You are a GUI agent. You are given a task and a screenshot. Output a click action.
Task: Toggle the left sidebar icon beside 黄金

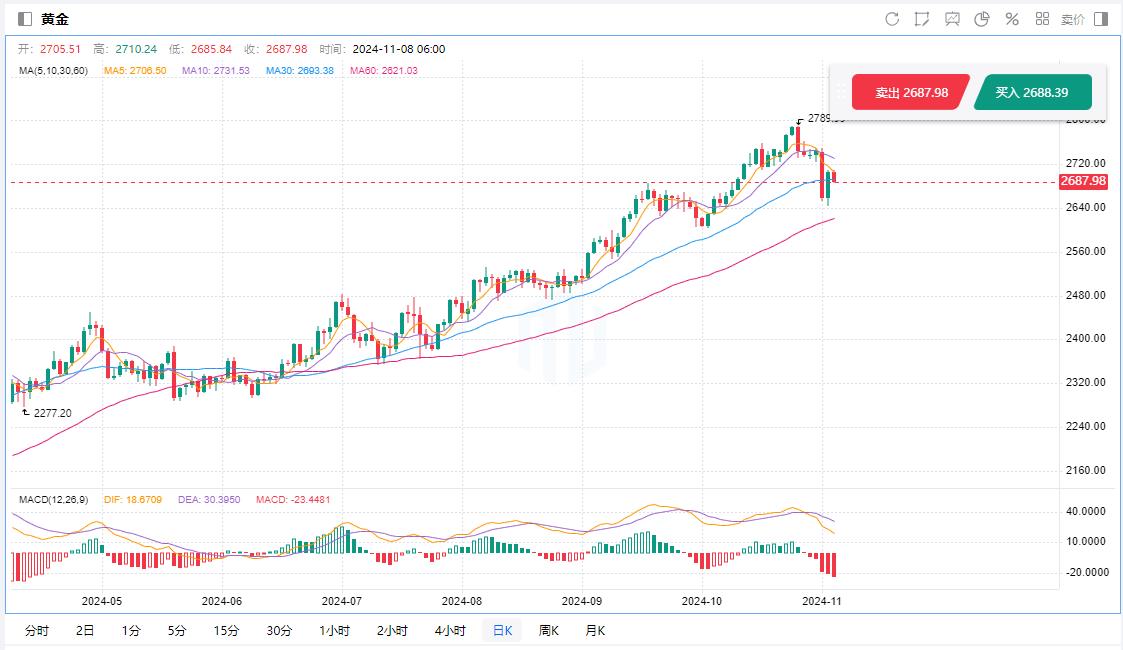(25, 19)
